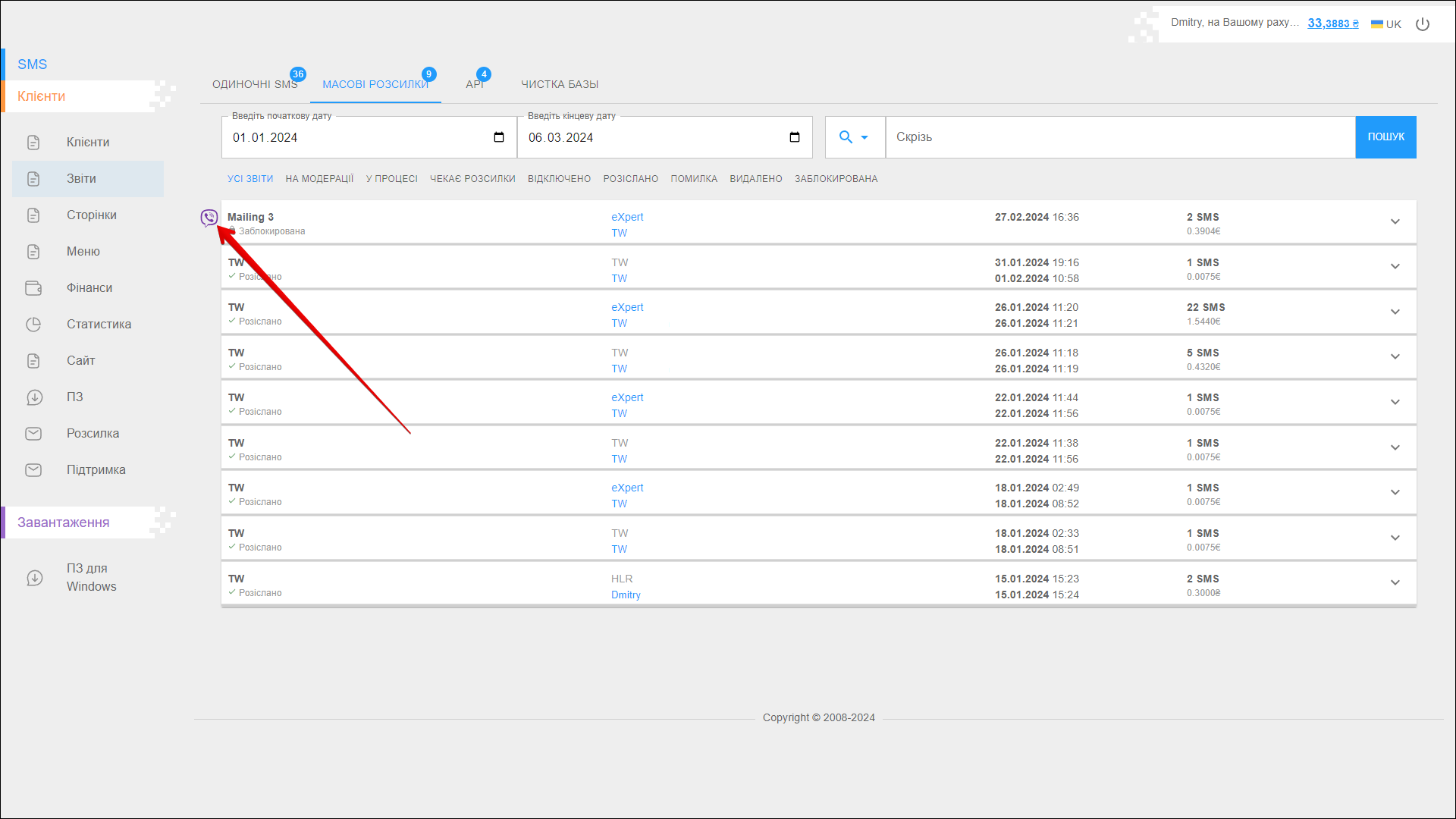Click the Фінанси wallet icon in sidebar

(x=33, y=288)
